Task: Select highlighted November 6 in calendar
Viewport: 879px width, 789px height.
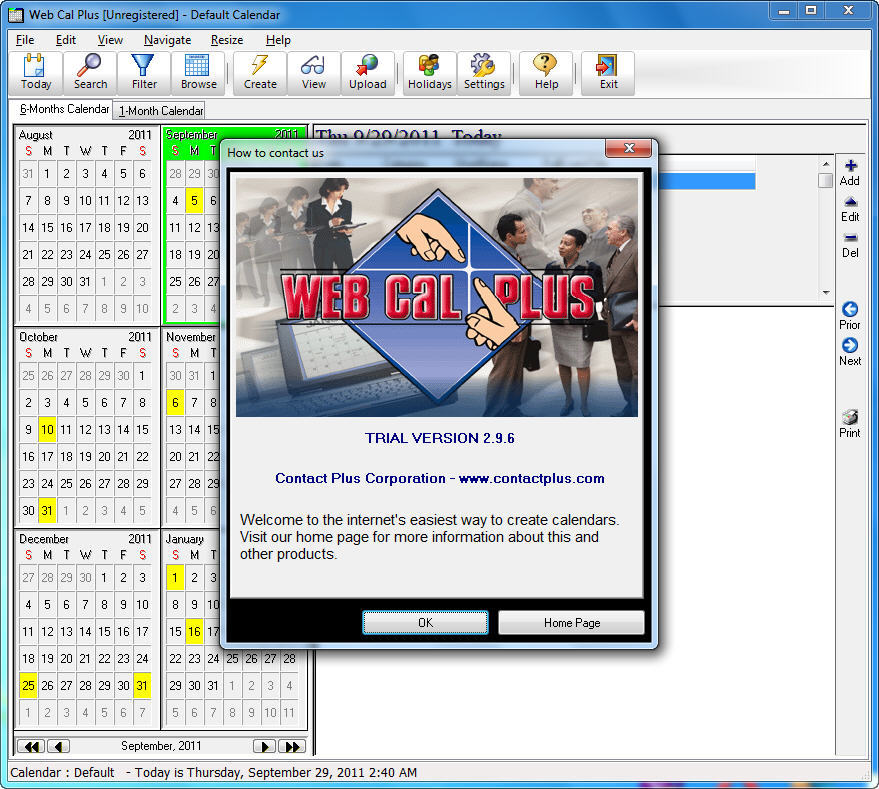Action: point(175,403)
